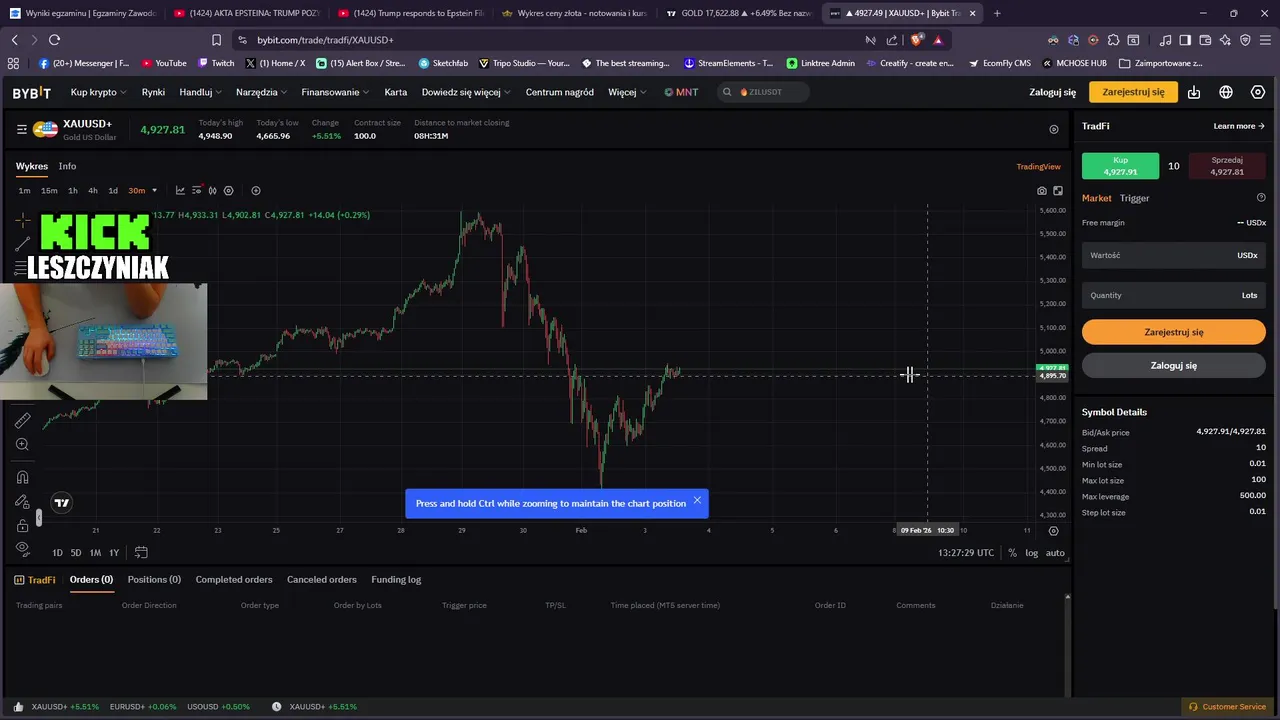
Task: Toggle magnet mode for drawings
Action: pyautogui.click(x=22, y=477)
